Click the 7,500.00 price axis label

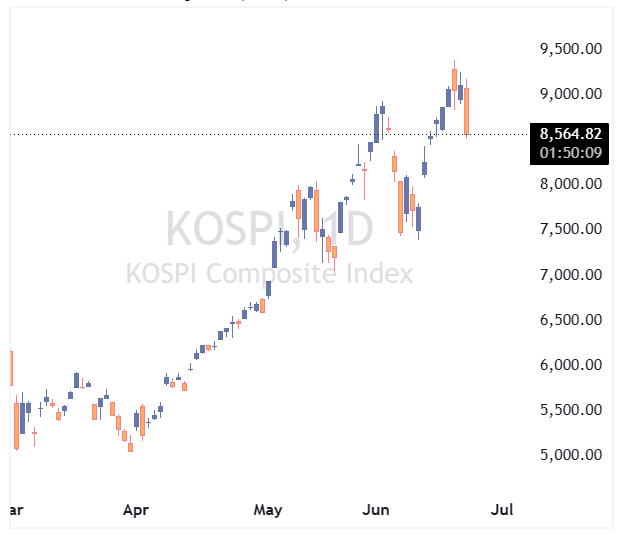pyautogui.click(x=571, y=229)
